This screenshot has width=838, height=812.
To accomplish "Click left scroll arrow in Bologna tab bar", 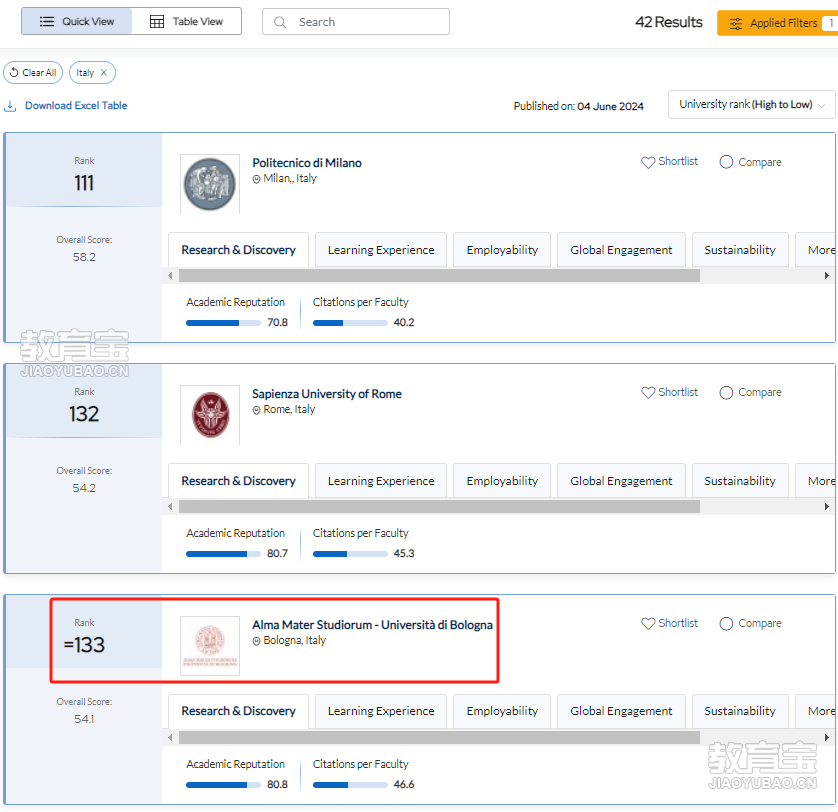I will 170,738.
